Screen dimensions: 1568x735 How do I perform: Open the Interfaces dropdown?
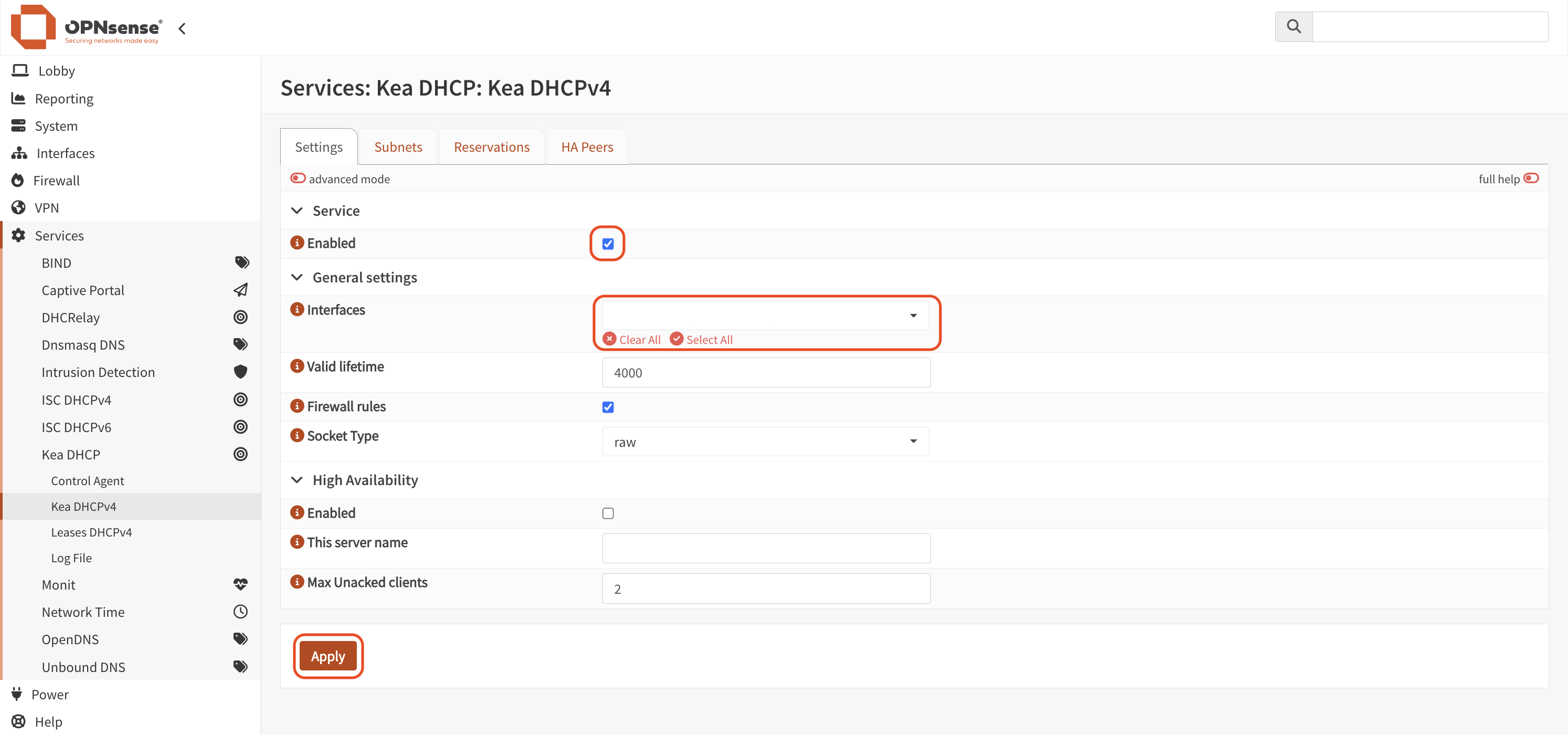765,316
